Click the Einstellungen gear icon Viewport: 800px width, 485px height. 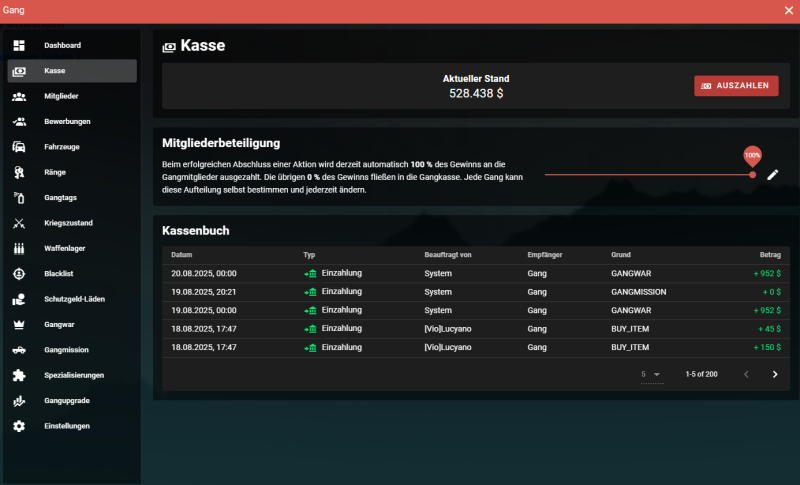(x=19, y=426)
